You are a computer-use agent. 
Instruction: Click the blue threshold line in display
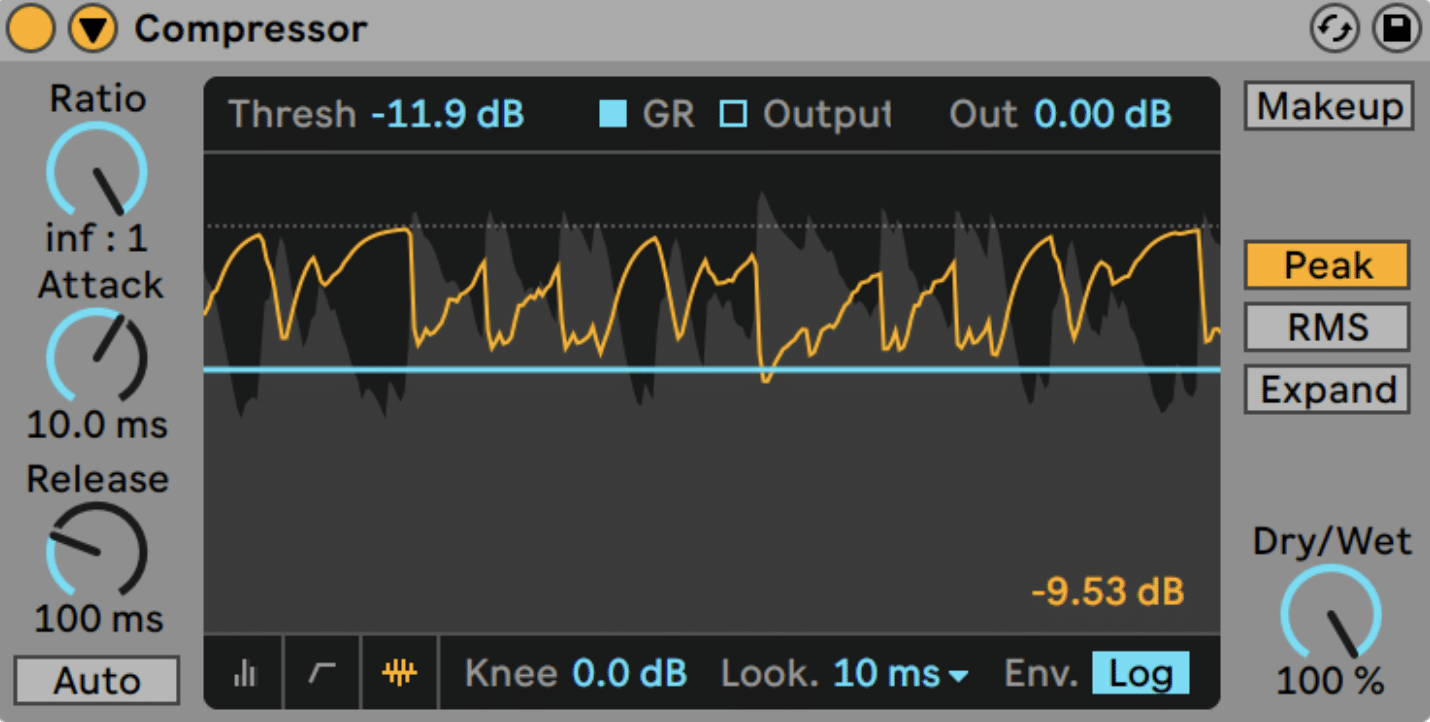tap(712, 370)
